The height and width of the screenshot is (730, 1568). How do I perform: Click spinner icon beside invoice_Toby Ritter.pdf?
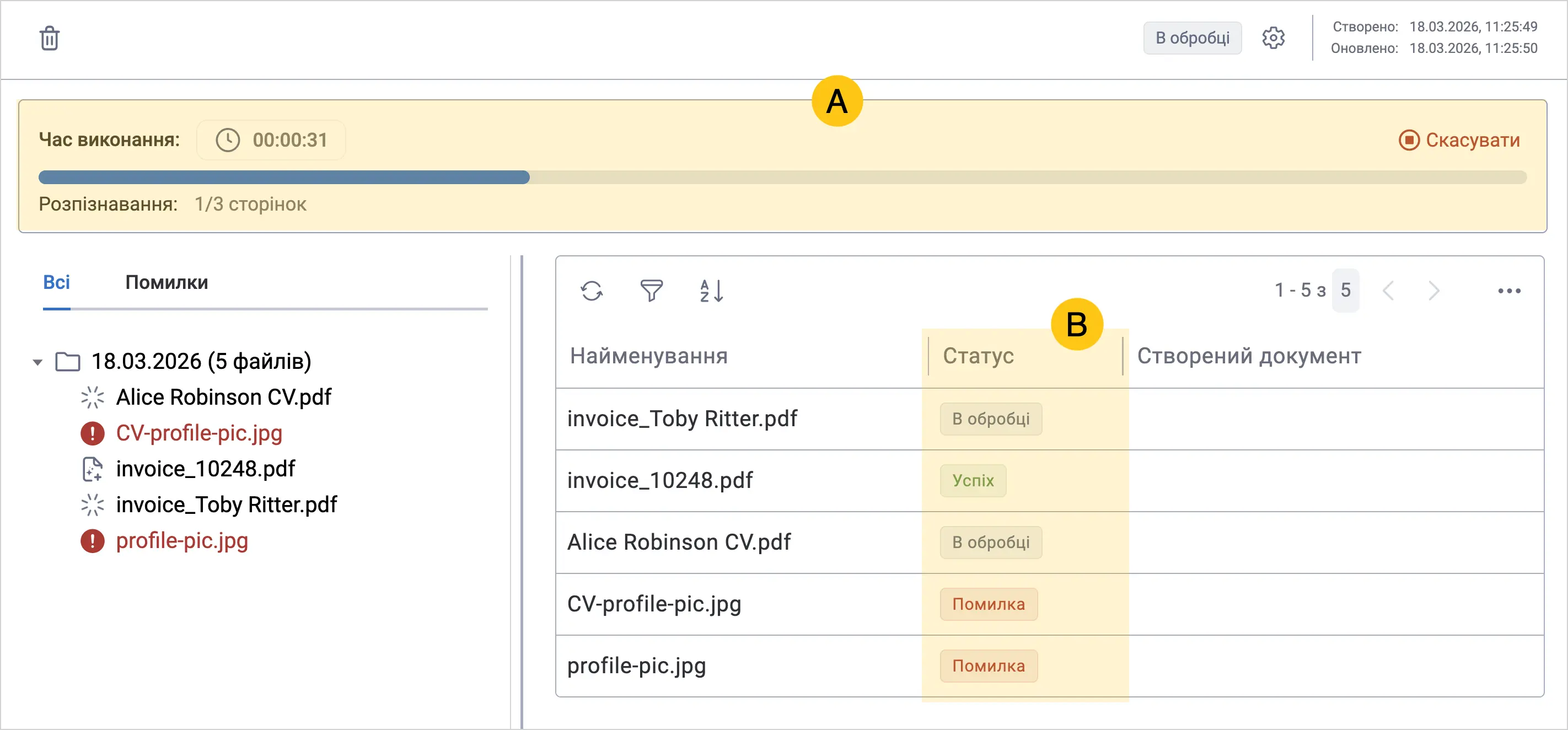pos(93,504)
